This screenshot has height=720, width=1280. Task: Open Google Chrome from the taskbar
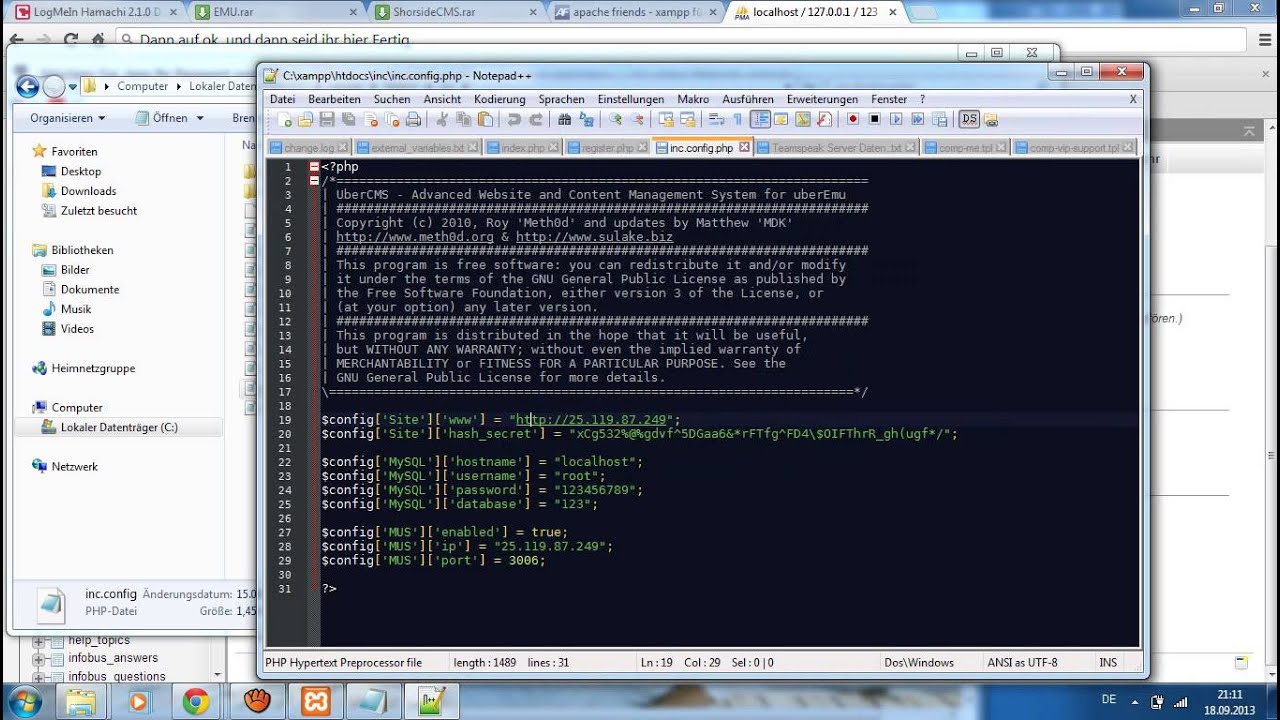pyautogui.click(x=196, y=701)
